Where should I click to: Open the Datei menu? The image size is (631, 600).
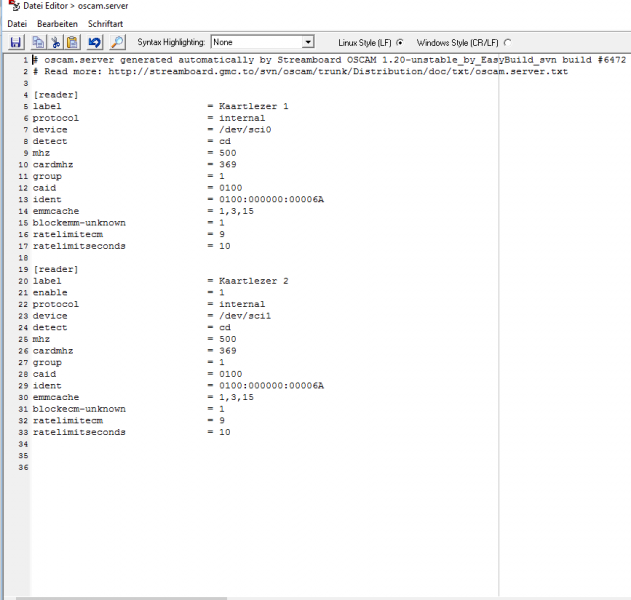pos(17,23)
